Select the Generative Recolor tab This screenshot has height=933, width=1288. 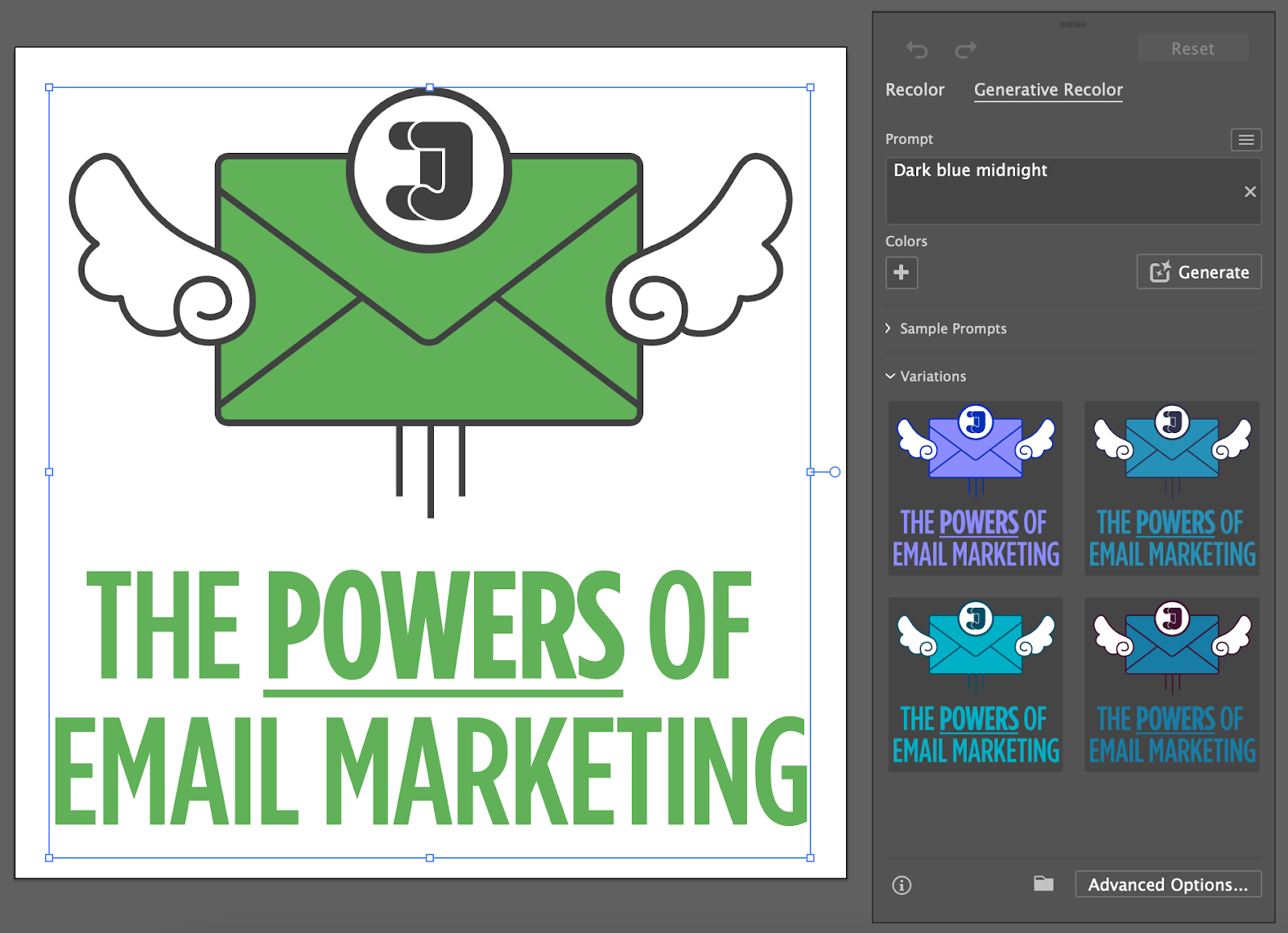(x=1047, y=90)
